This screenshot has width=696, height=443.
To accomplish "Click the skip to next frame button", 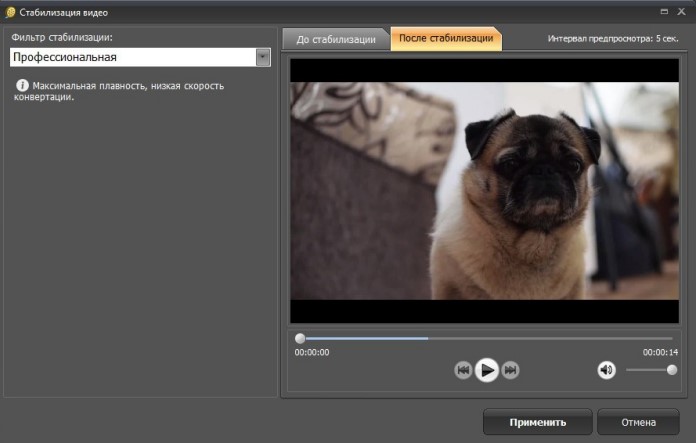I will pos(510,370).
